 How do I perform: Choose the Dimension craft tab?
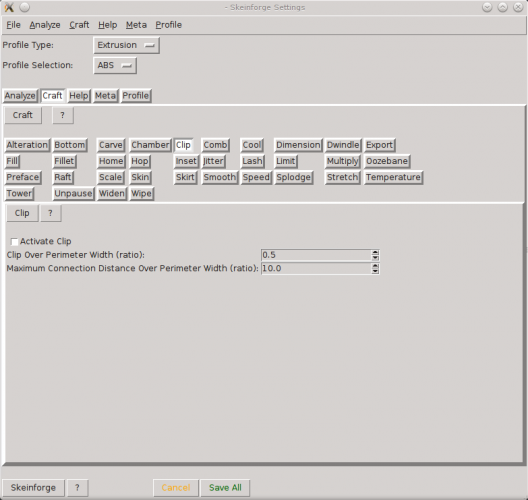click(298, 145)
